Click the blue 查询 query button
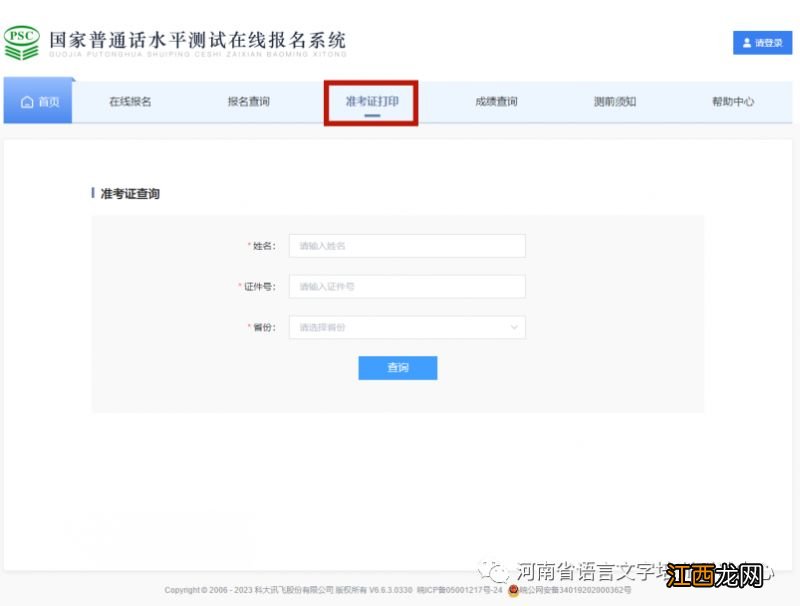800x606 pixels. [397, 368]
